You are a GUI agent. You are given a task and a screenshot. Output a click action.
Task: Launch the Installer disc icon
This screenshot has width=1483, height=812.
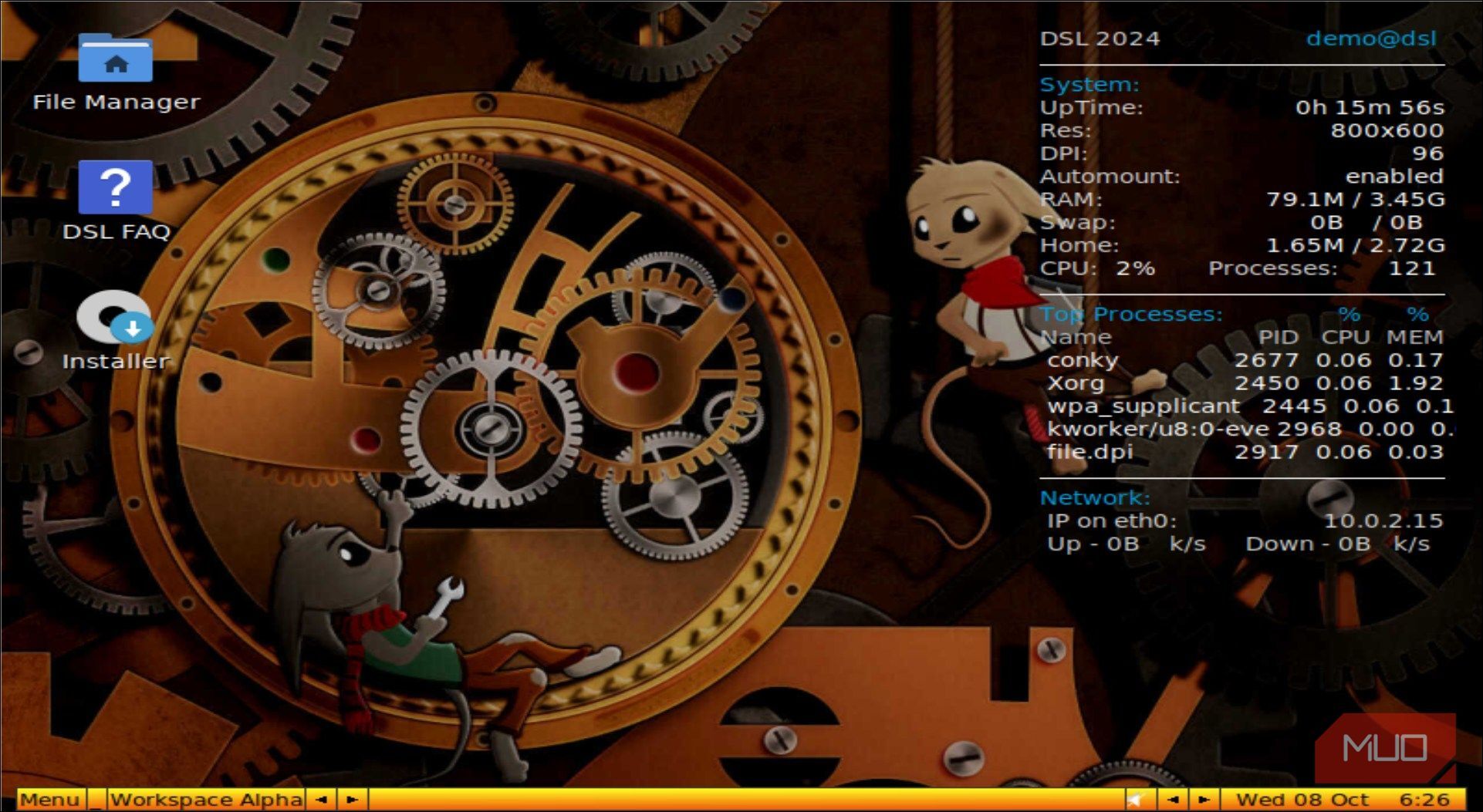pyautogui.click(x=116, y=318)
